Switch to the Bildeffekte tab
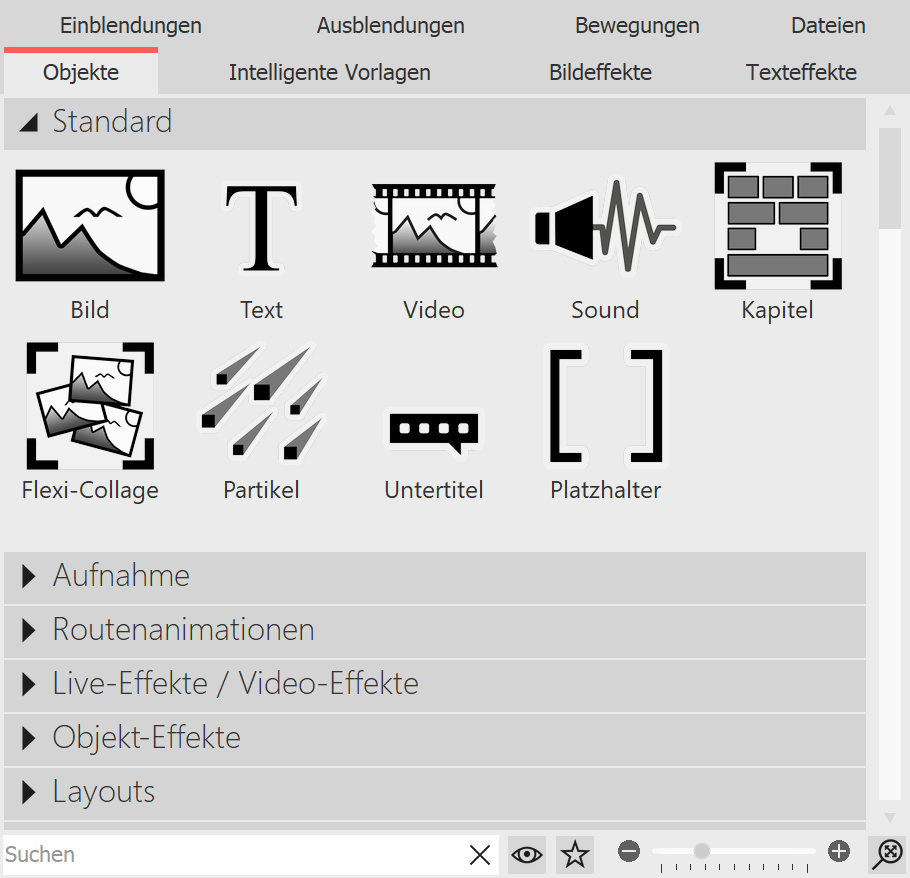Viewport: 910px width, 878px height. (600, 72)
